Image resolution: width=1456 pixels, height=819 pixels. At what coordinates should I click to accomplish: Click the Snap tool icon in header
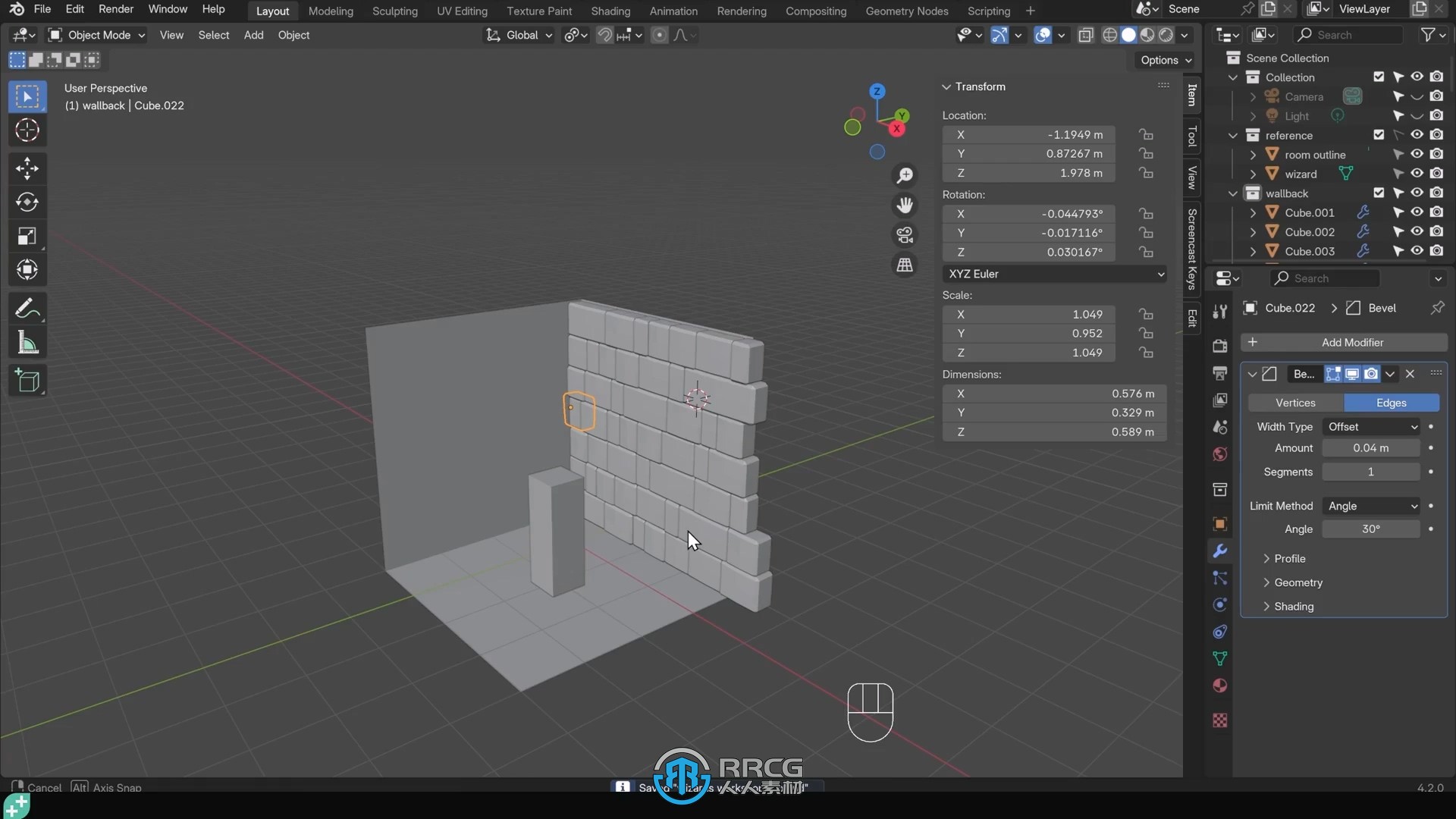pos(603,34)
